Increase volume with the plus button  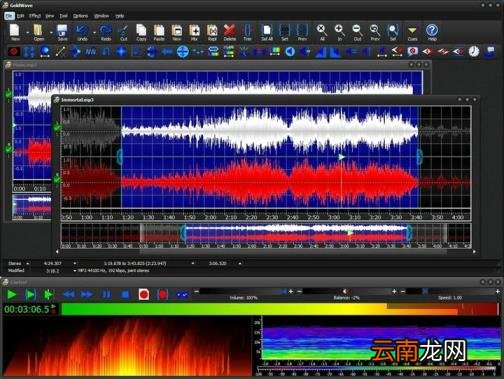(x=291, y=292)
